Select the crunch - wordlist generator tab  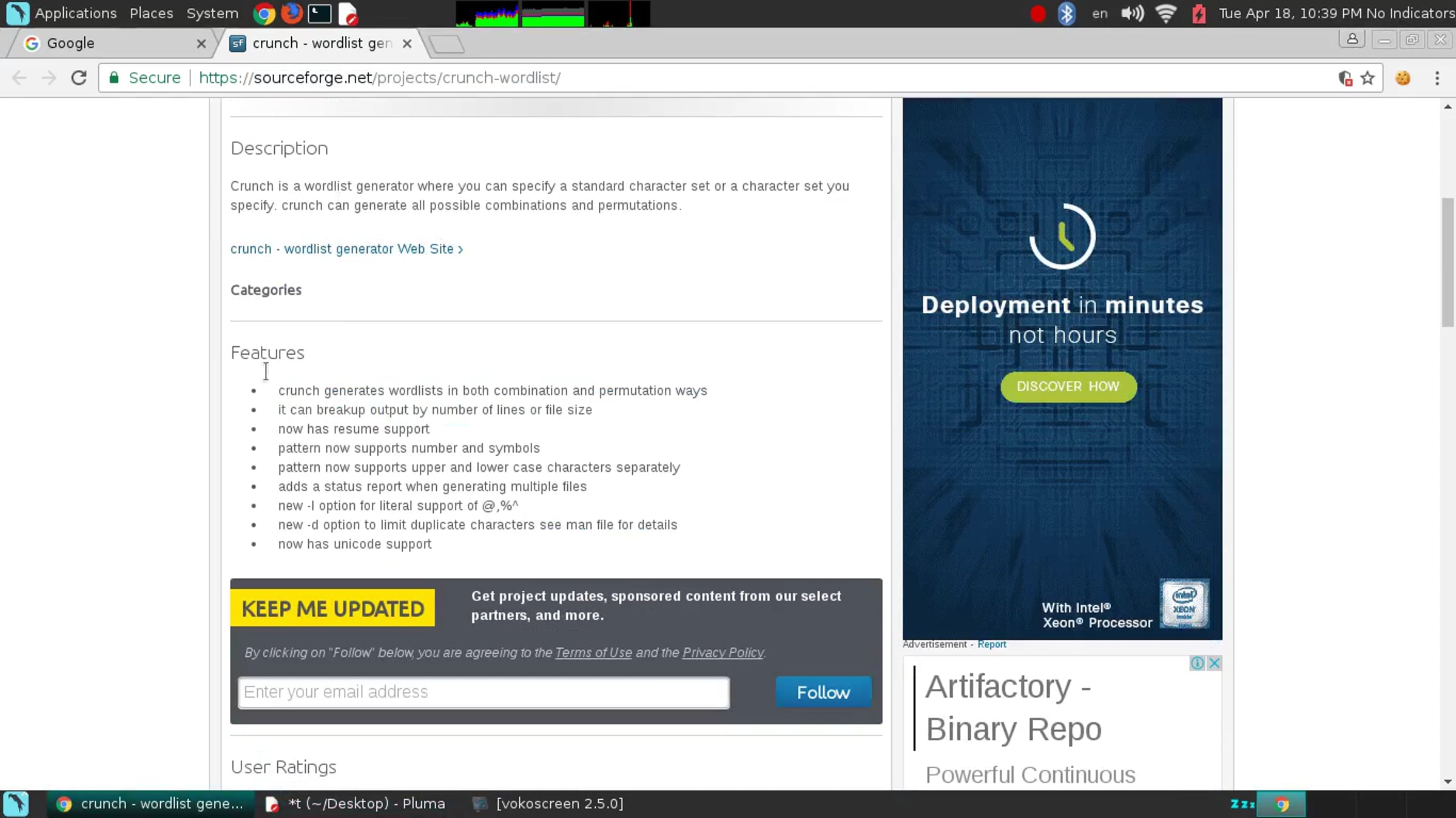point(322,44)
